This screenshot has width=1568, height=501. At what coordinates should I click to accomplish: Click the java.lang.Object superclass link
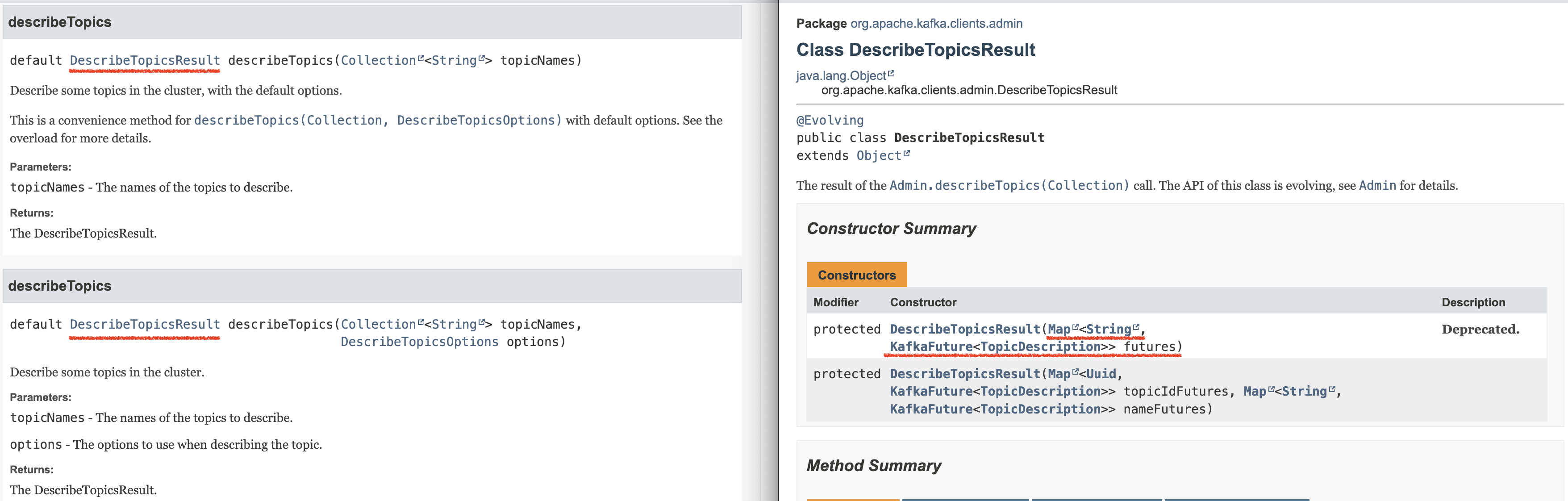841,75
